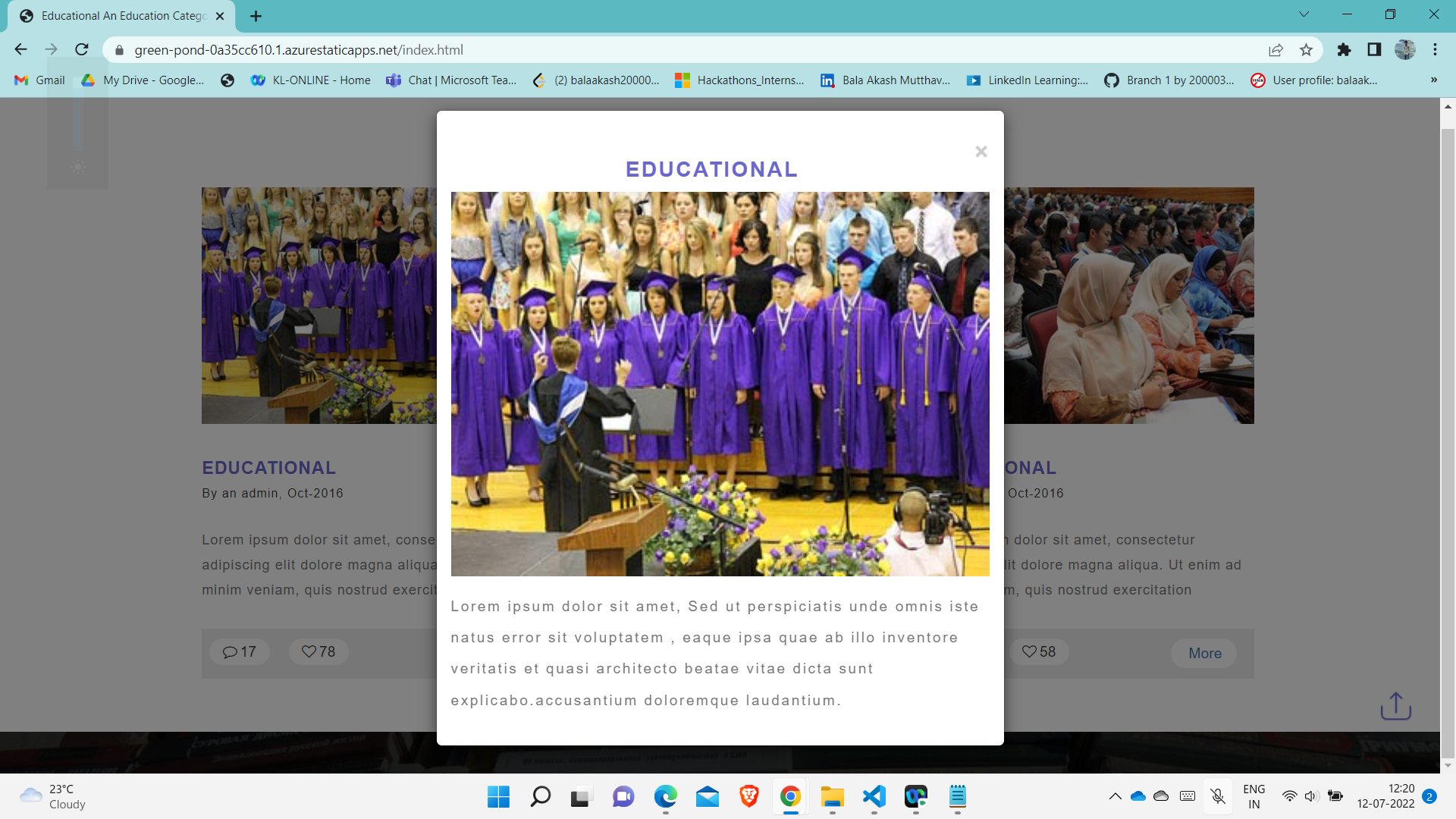
Task: Open volume control in system tray
Action: [x=1311, y=796]
